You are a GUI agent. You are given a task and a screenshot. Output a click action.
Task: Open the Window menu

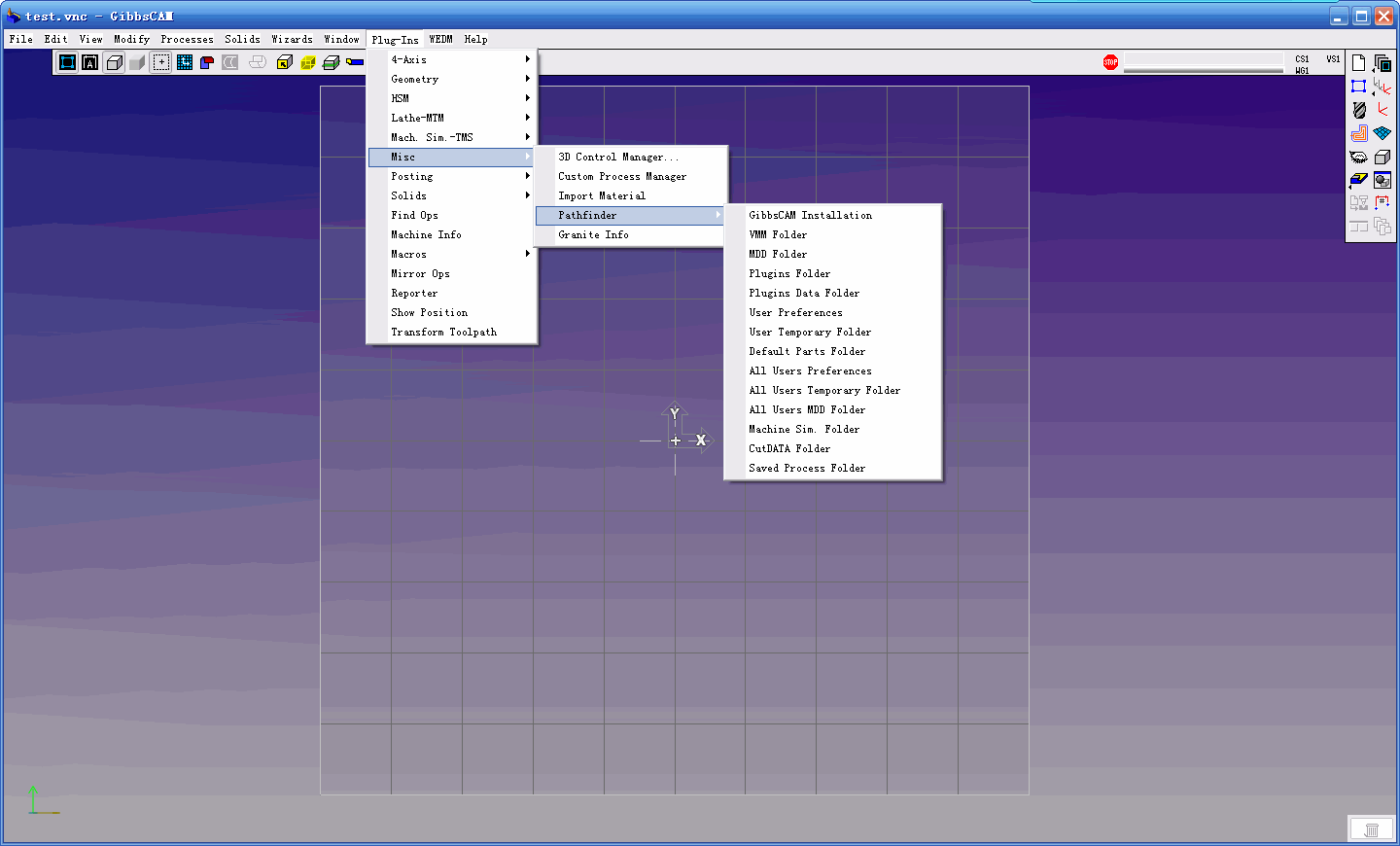pos(341,39)
